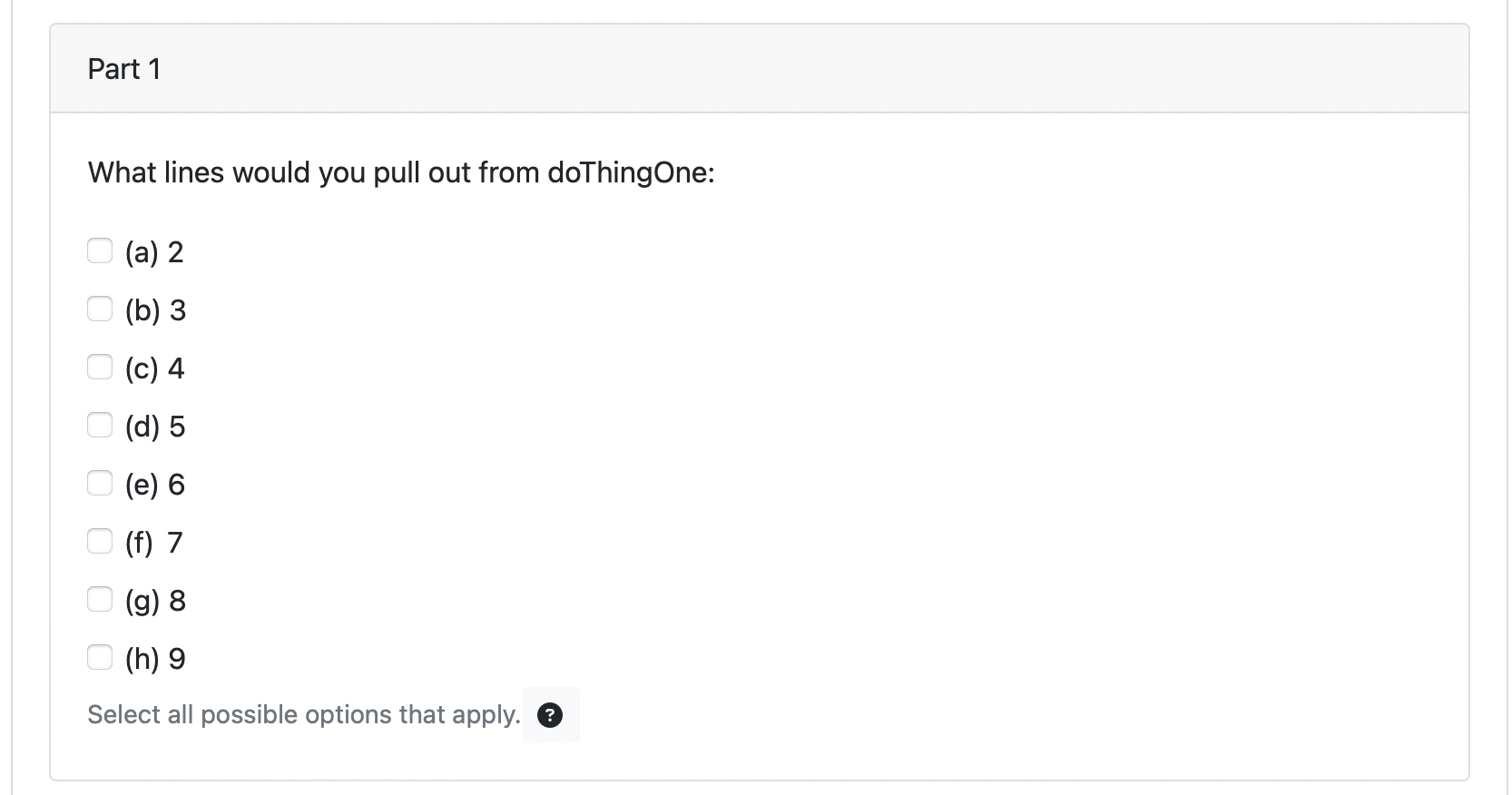Click the "(d) 5" option label text

(x=155, y=427)
